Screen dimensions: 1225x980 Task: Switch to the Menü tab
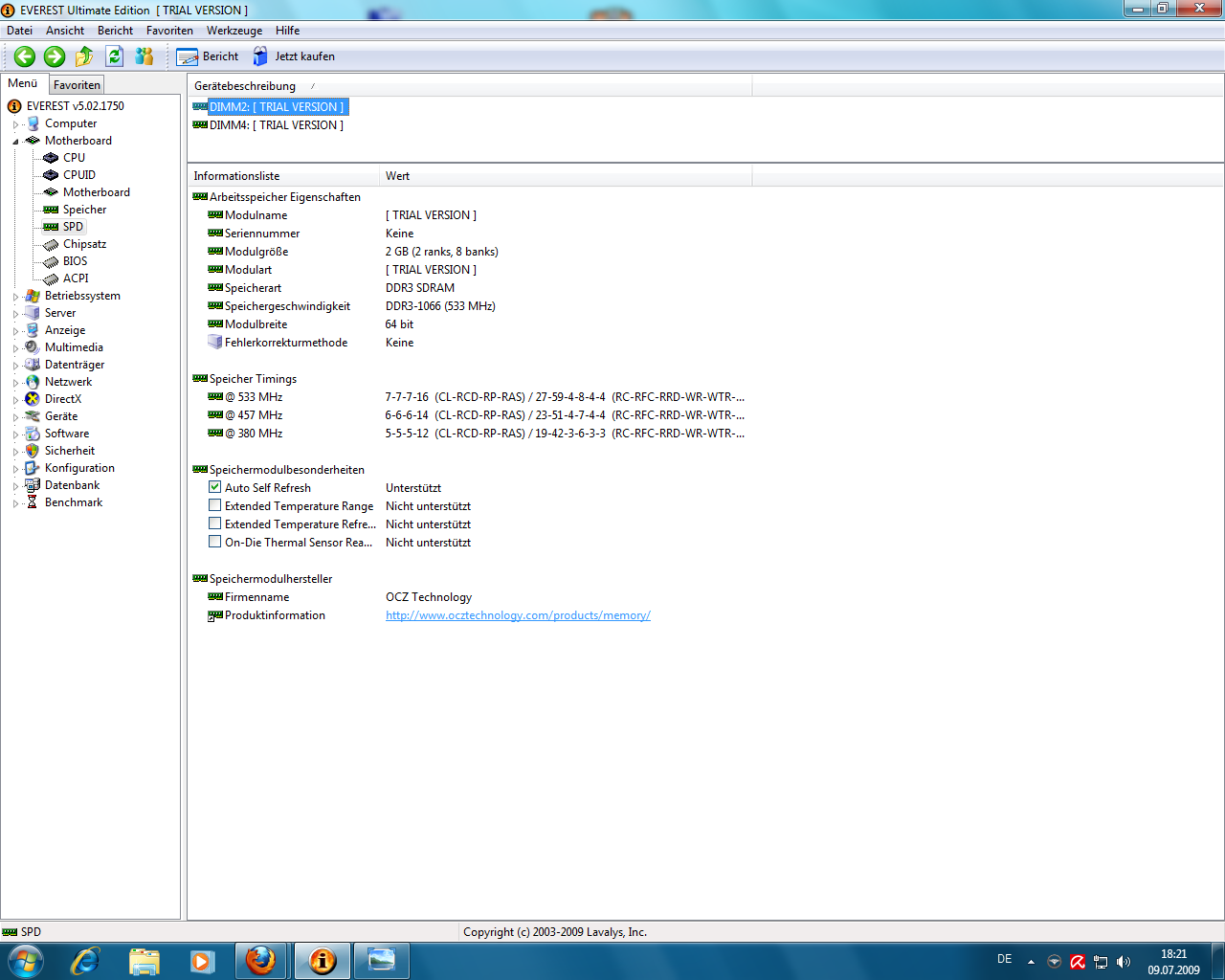tap(23, 83)
